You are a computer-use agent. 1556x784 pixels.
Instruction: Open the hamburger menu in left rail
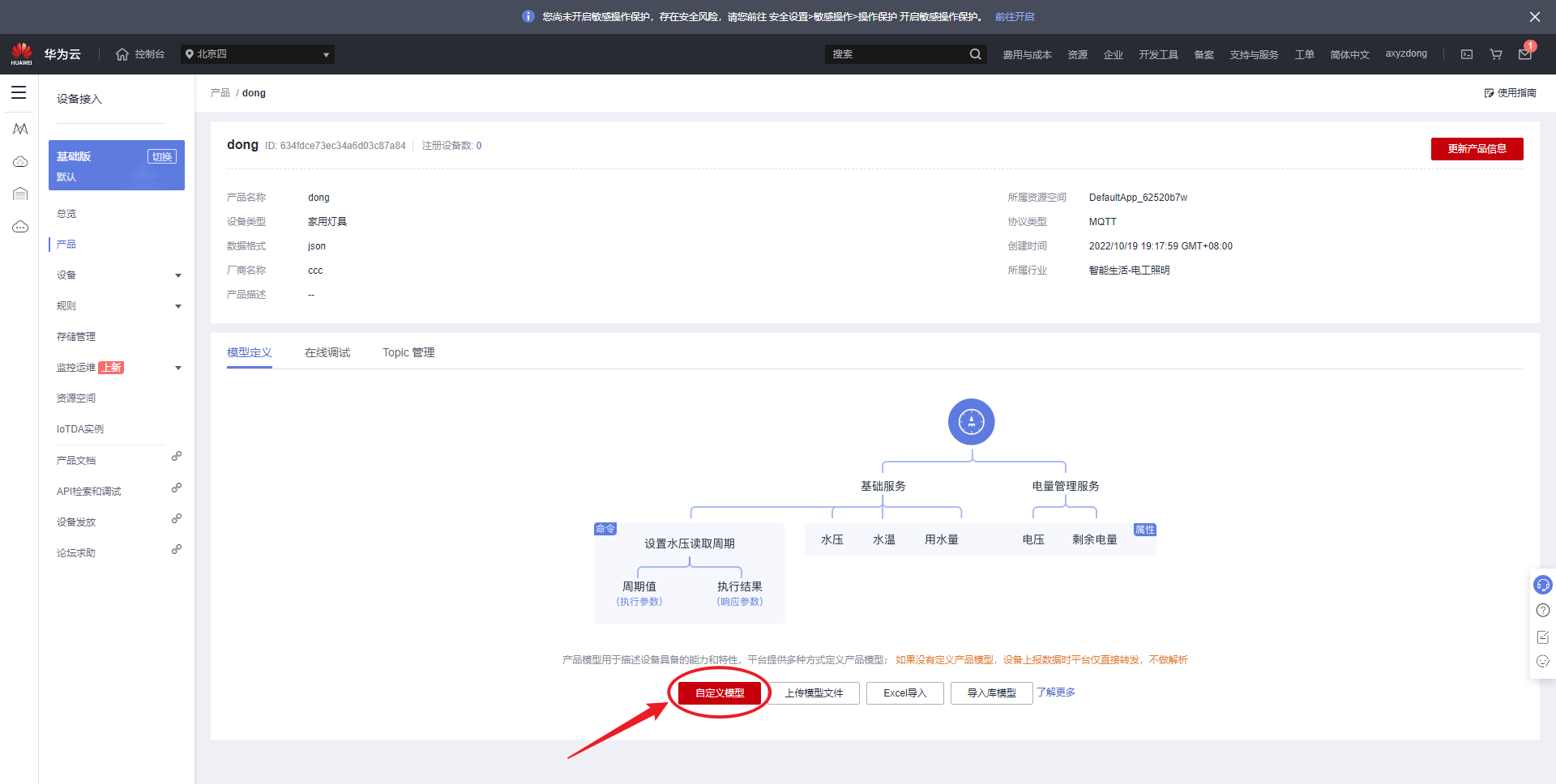coord(19,92)
